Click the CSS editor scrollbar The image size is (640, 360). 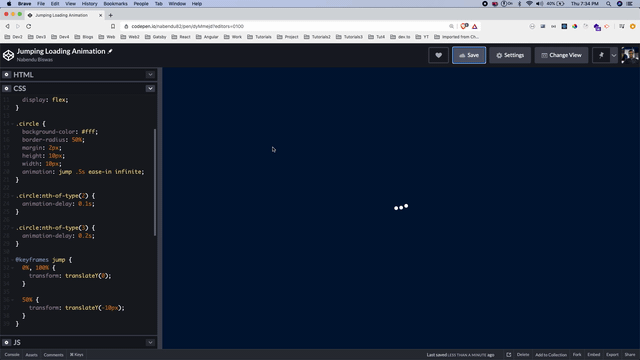[x=155, y=182]
